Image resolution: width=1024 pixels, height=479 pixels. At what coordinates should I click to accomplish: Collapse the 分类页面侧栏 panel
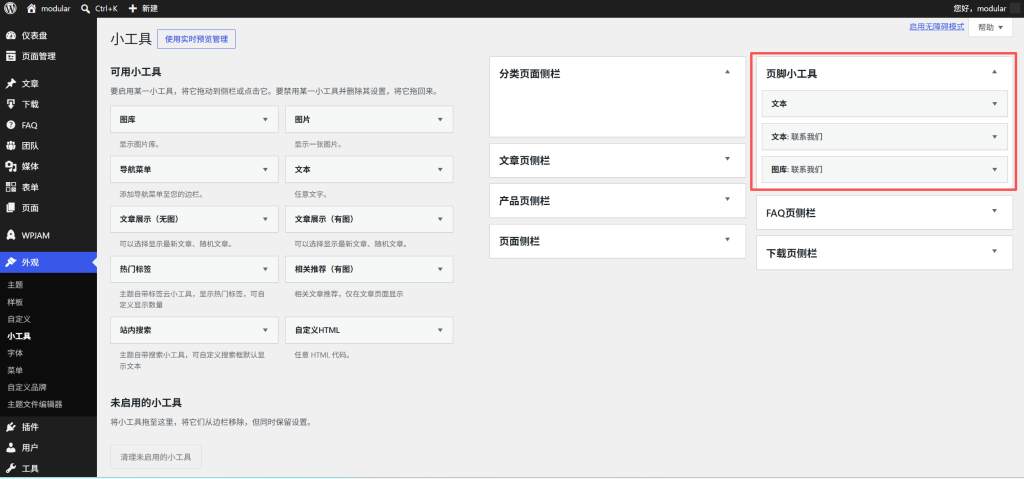click(727, 72)
